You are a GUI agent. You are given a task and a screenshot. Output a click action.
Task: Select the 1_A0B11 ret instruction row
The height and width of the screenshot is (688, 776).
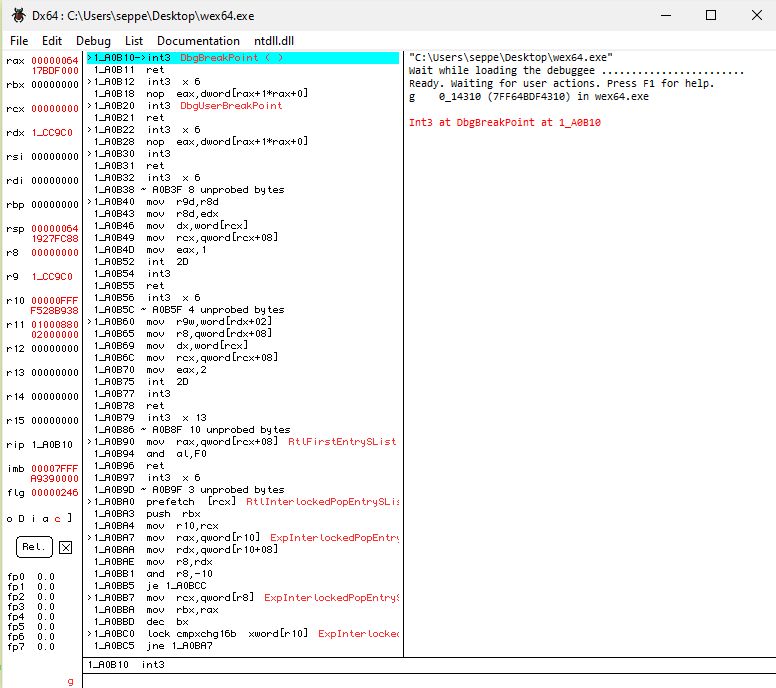[243, 70]
